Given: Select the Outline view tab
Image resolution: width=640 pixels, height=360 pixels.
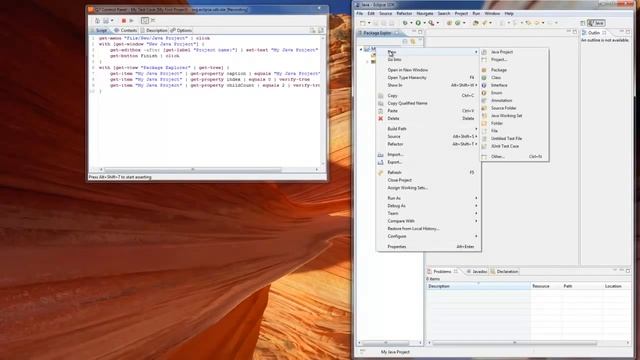Looking at the screenshot, I should tap(593, 33).
